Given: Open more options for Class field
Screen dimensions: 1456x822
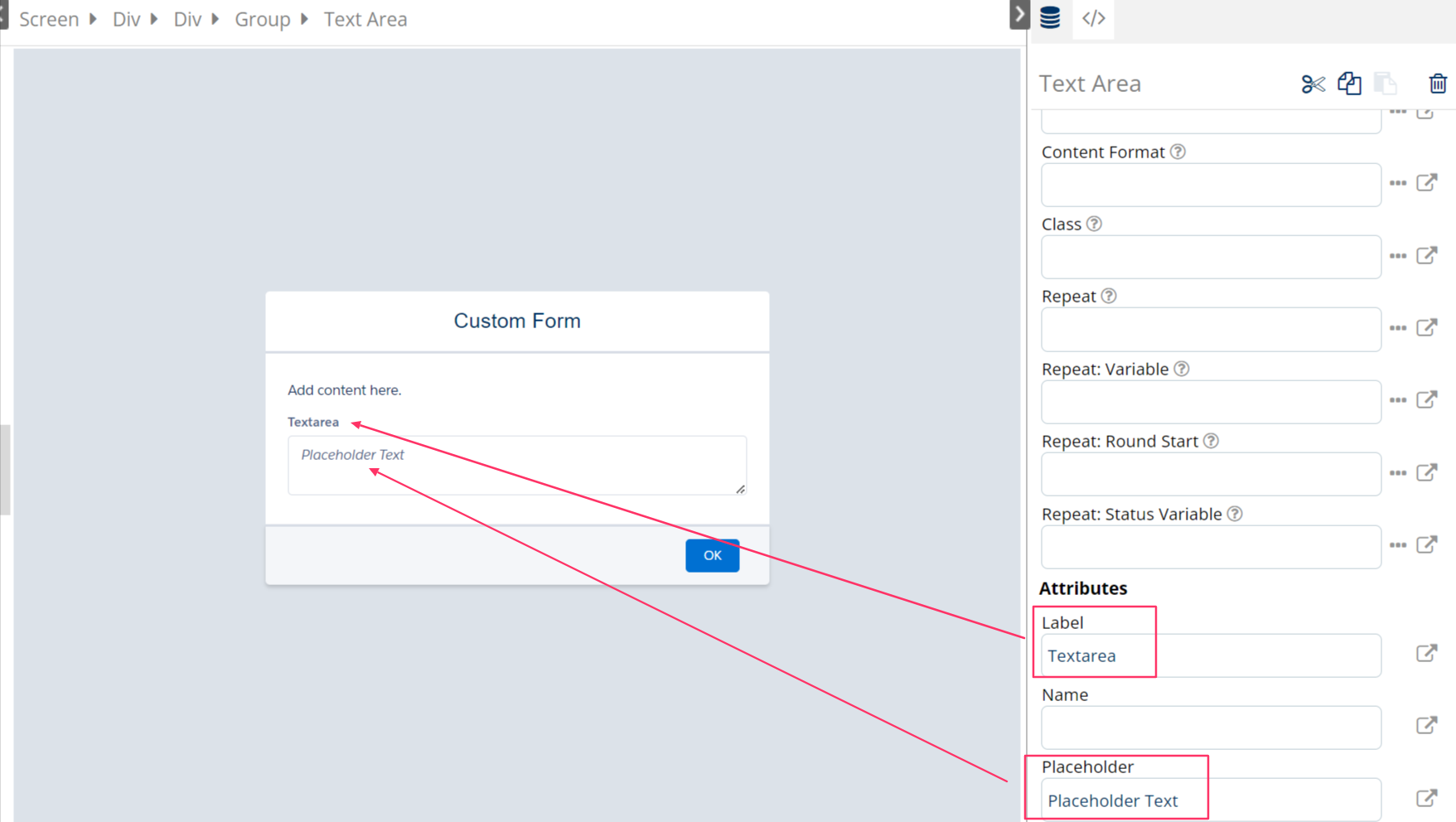Looking at the screenshot, I should pyautogui.click(x=1398, y=256).
